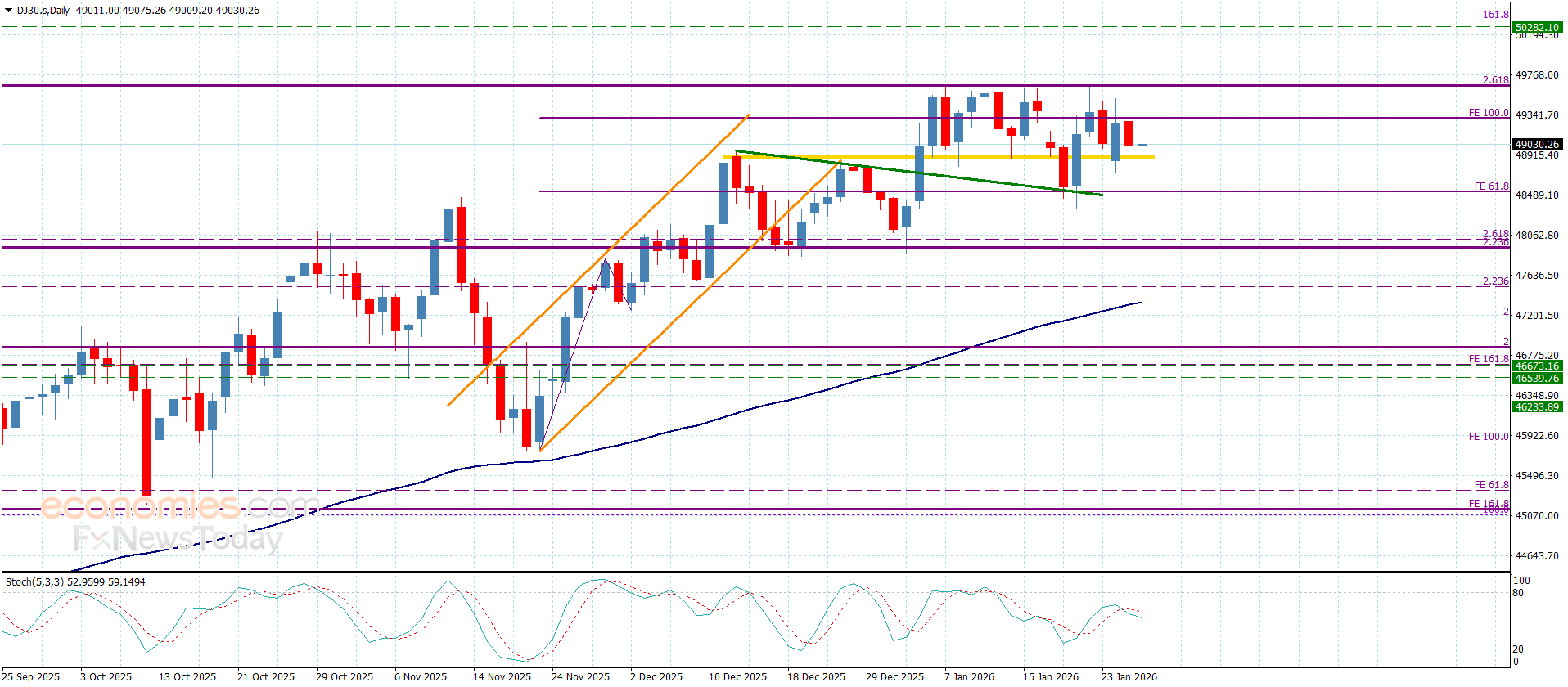The height and width of the screenshot is (687, 1568).
Task: Click the green 46233.89 price tag
Action: (1536, 406)
